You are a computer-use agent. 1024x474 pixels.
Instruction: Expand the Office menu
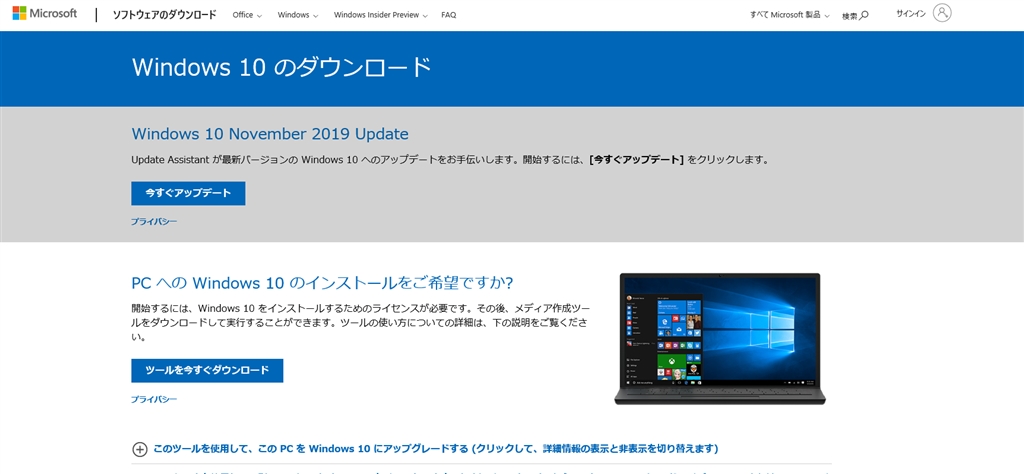tap(247, 15)
